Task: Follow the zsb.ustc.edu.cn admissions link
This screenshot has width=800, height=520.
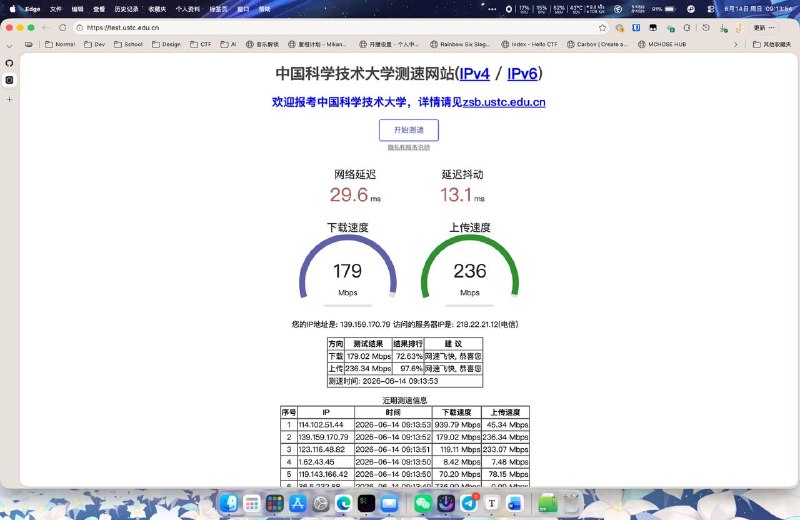Action: (x=504, y=102)
